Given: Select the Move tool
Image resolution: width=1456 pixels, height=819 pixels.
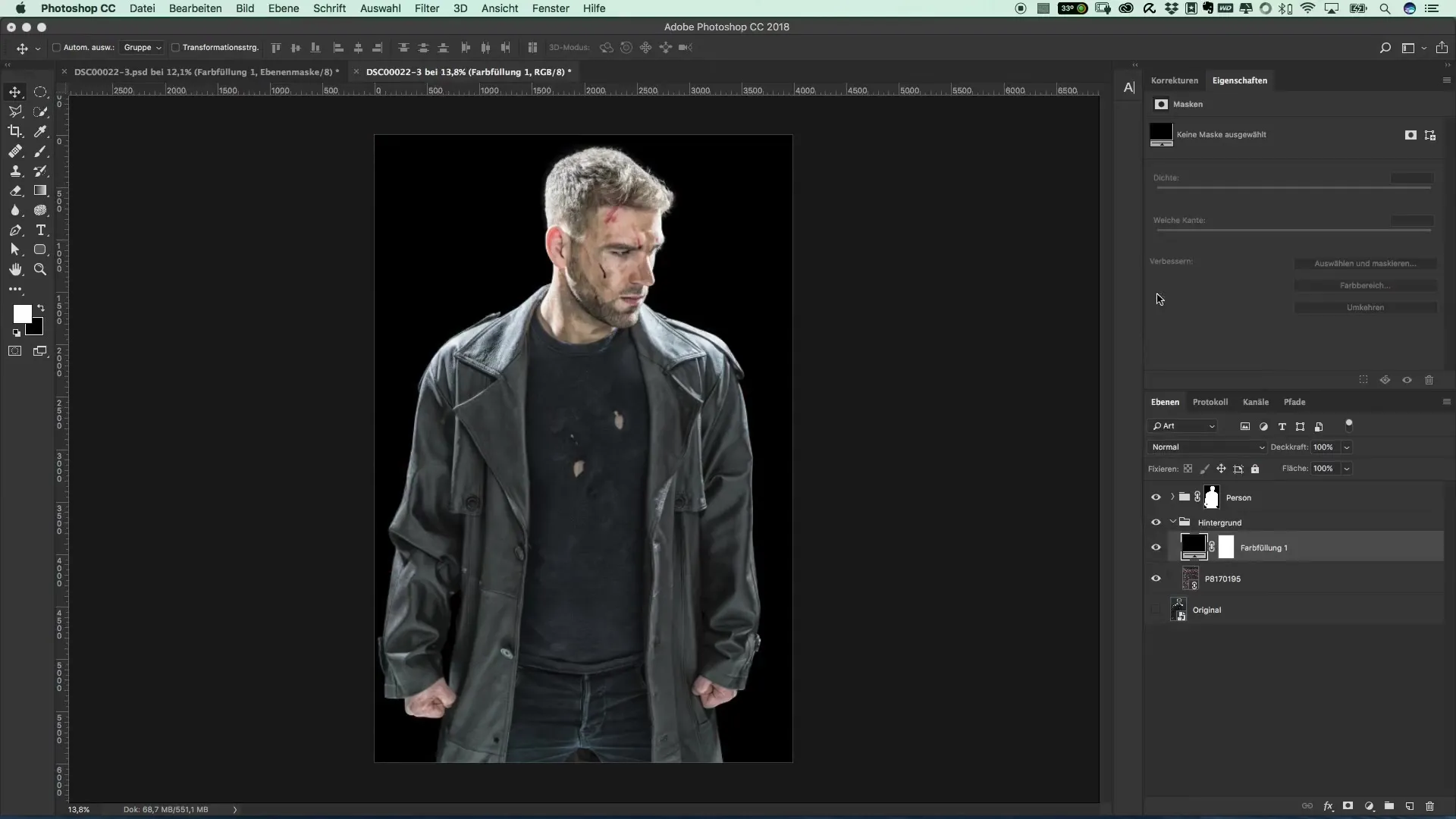Looking at the screenshot, I should click(x=15, y=93).
